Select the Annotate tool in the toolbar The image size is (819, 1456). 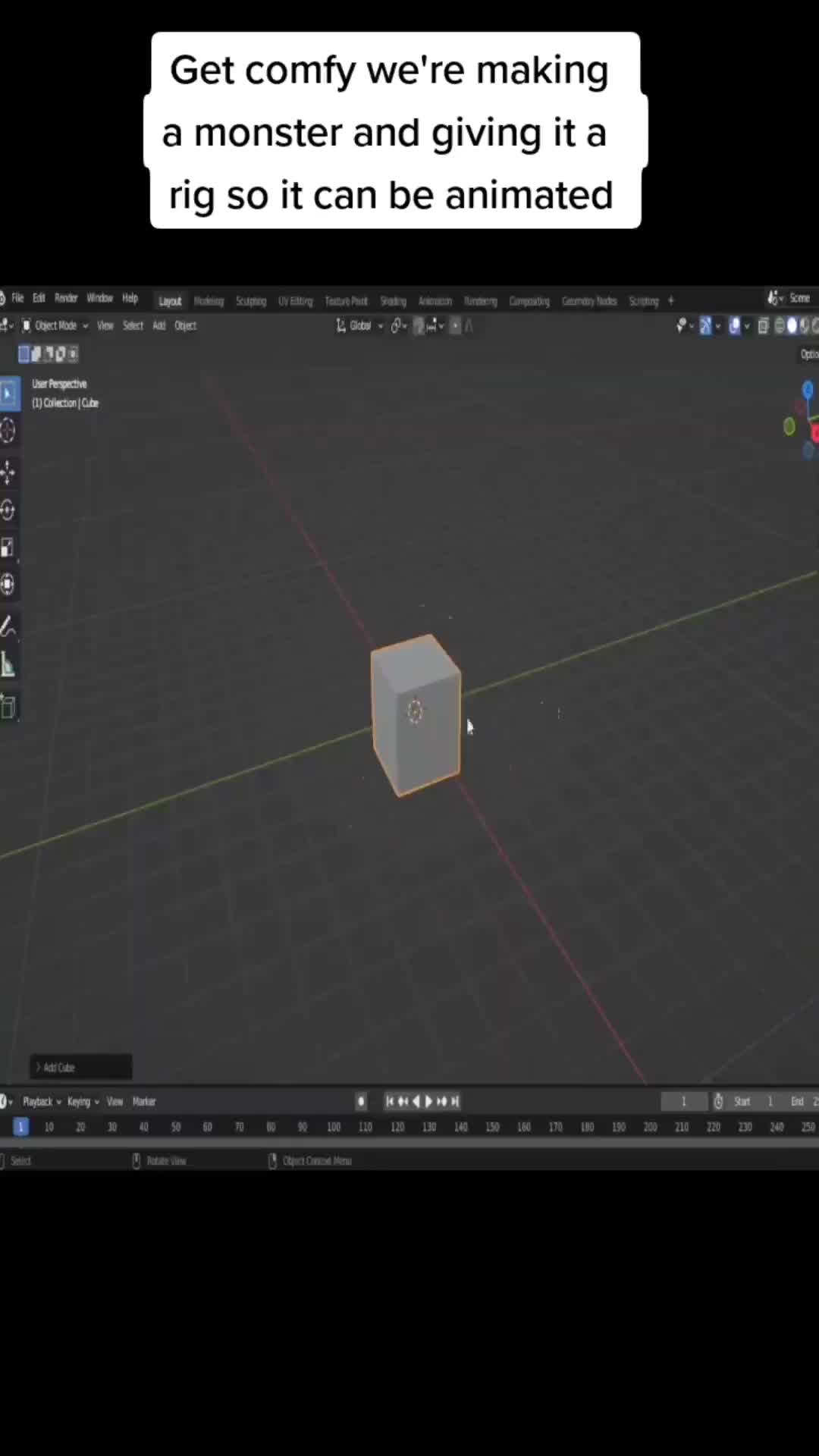(8, 627)
